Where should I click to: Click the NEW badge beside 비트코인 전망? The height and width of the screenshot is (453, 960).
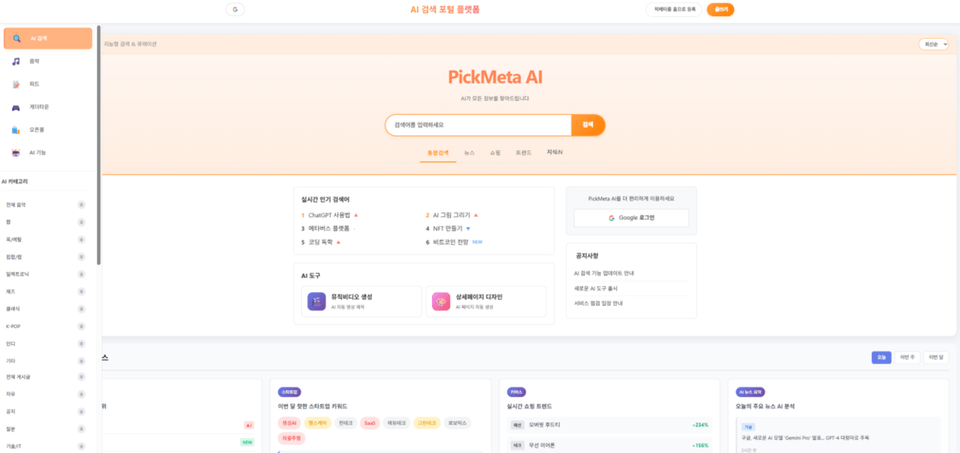tap(477, 242)
